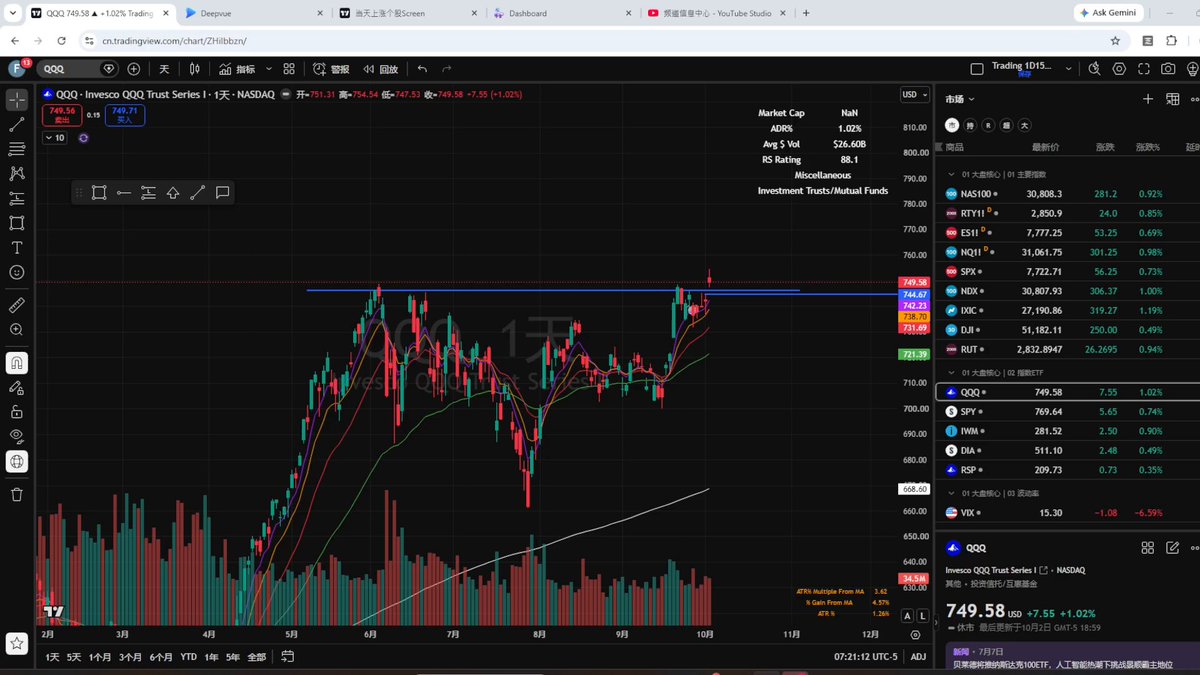Pick the ruler measure tool

click(x=17, y=304)
